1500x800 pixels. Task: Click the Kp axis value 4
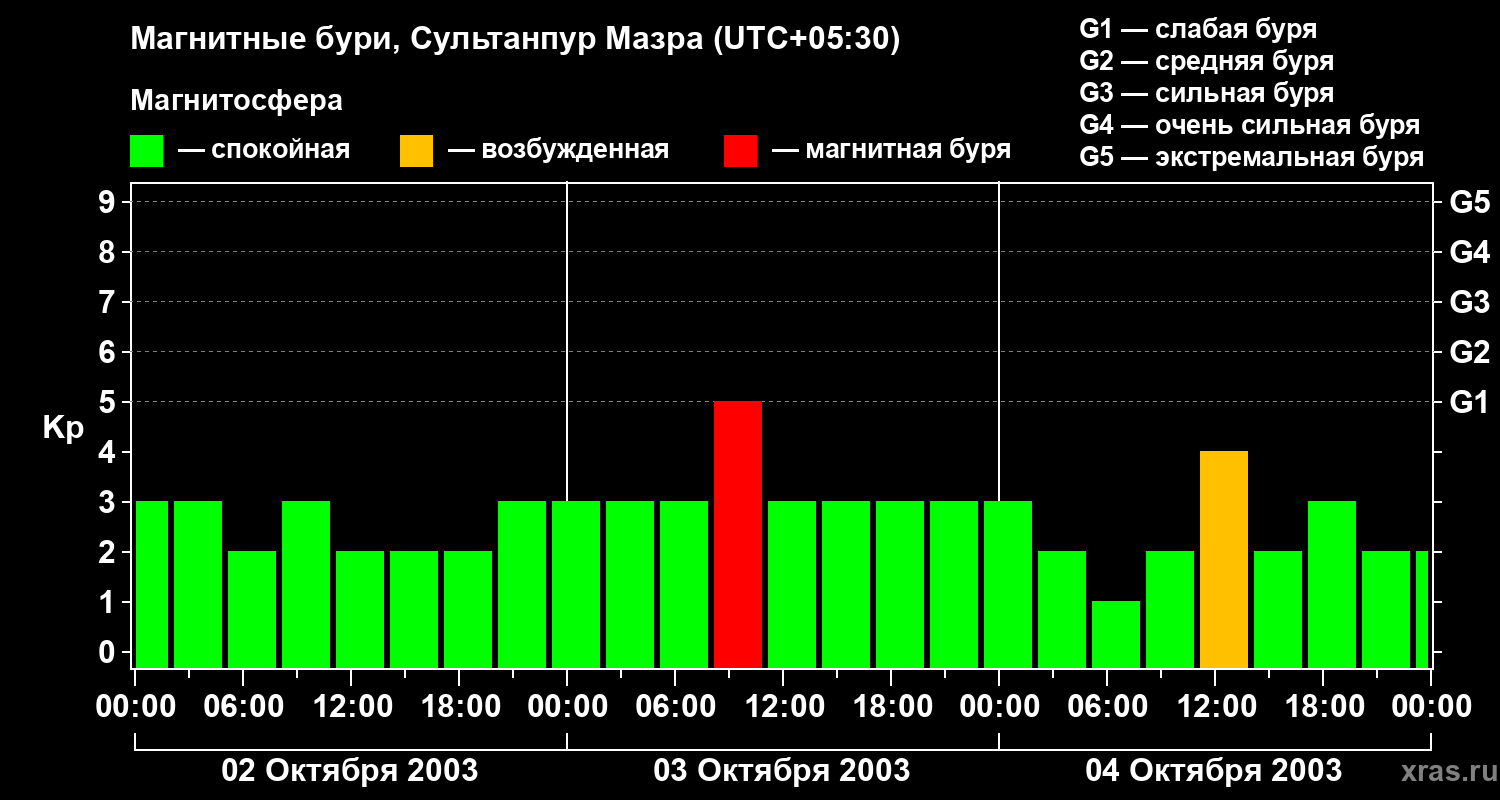(x=109, y=453)
